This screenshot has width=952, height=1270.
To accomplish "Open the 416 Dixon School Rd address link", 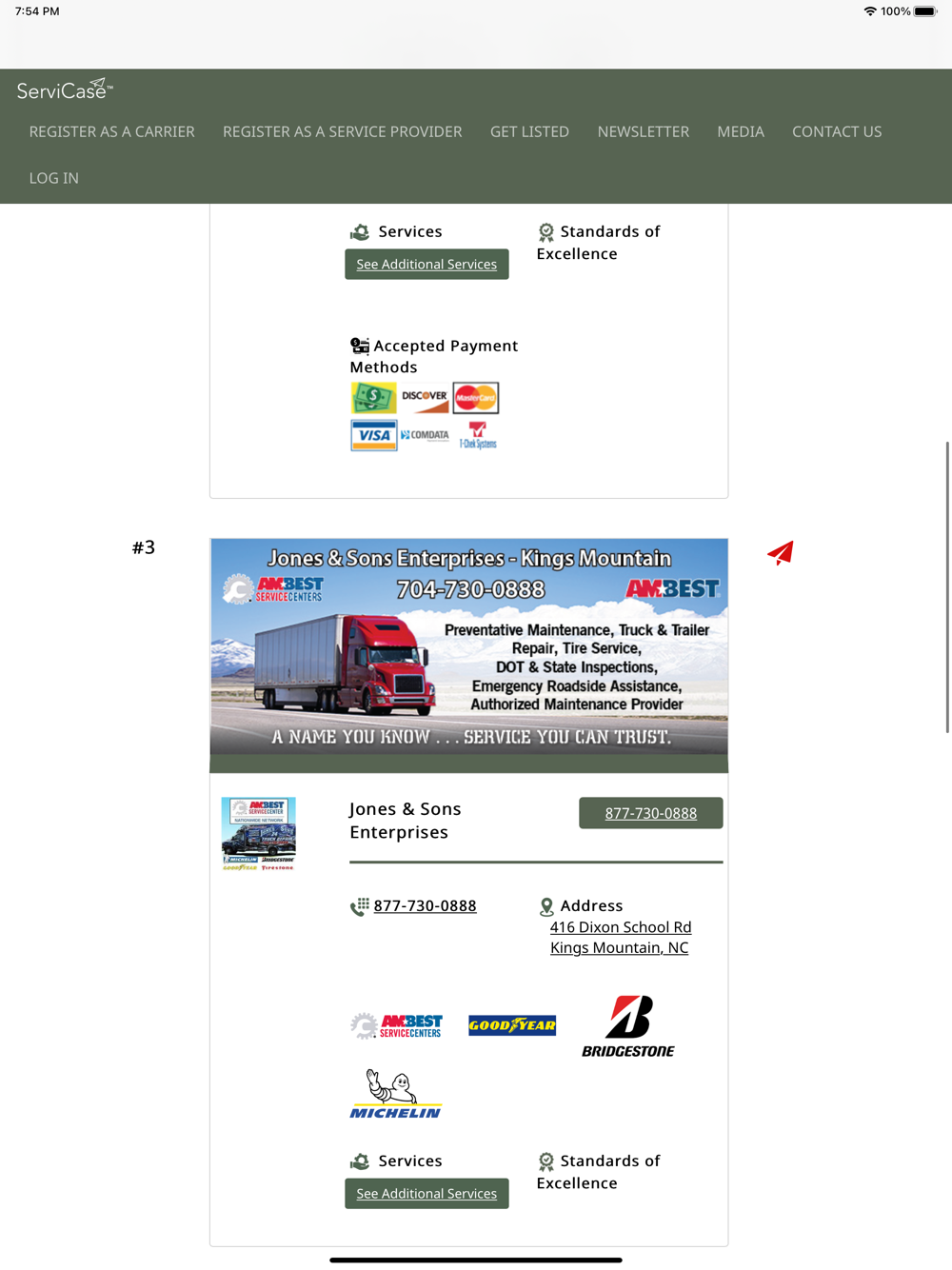I will tap(621, 927).
